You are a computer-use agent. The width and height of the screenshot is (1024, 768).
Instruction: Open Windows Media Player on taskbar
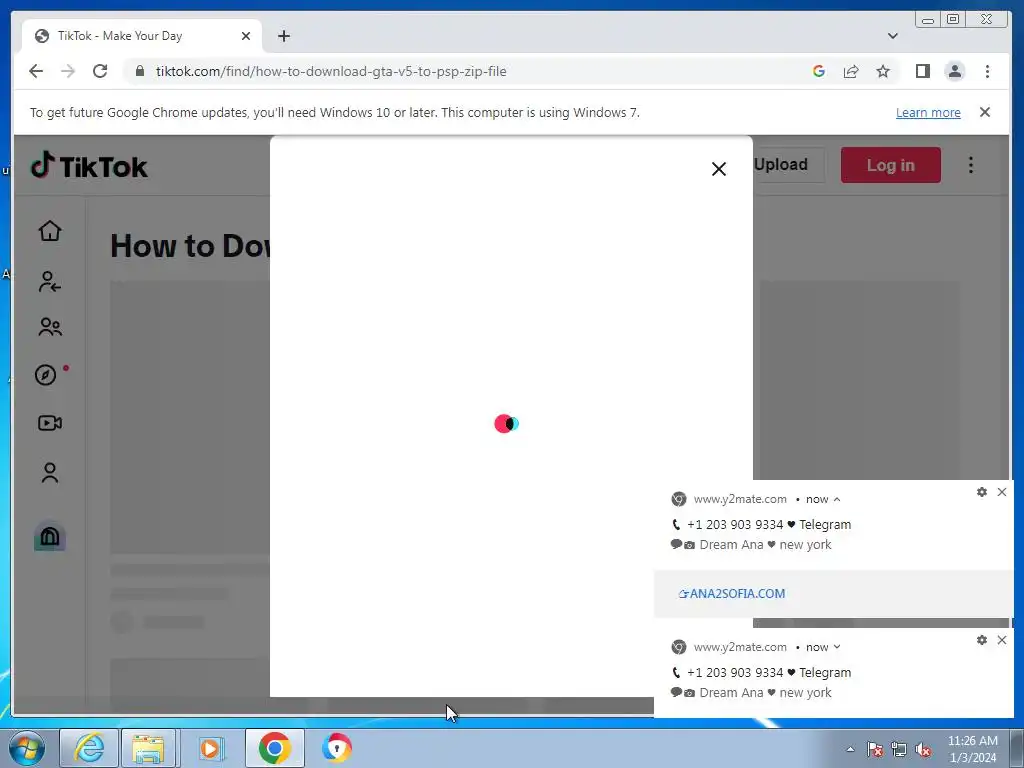[210, 748]
